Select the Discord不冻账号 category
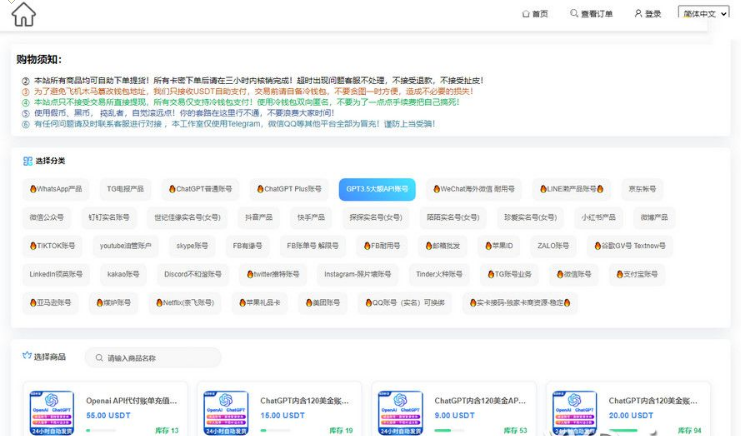The width and height of the screenshot is (741, 436). coord(193,273)
